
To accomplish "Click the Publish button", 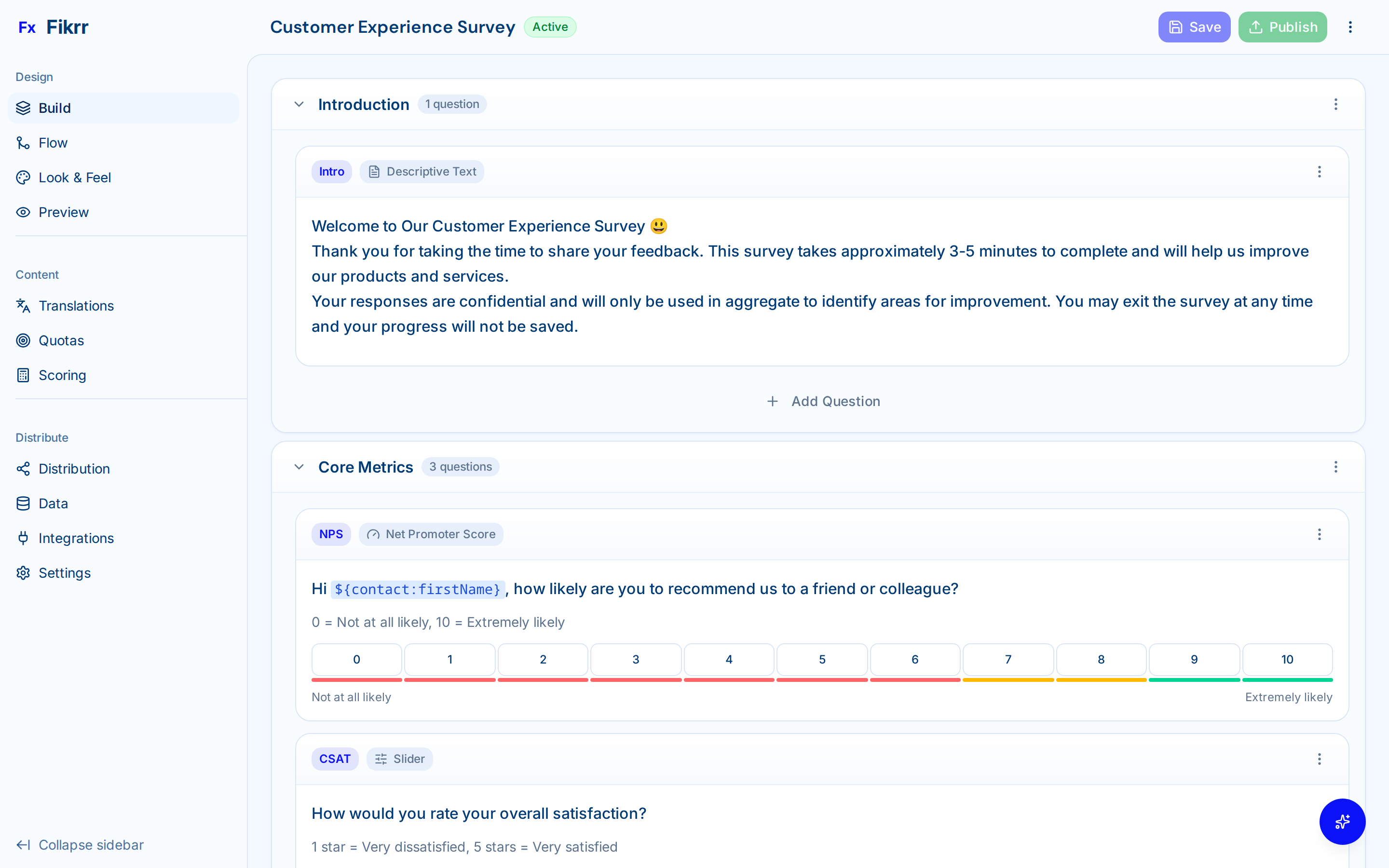I will pyautogui.click(x=1282, y=27).
